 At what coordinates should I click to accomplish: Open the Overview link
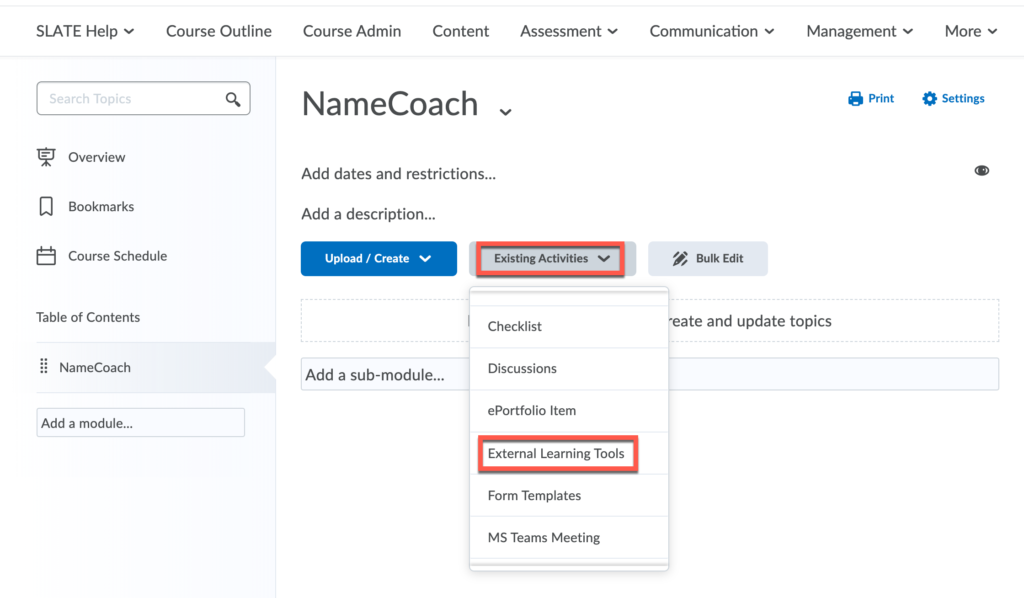tap(97, 157)
